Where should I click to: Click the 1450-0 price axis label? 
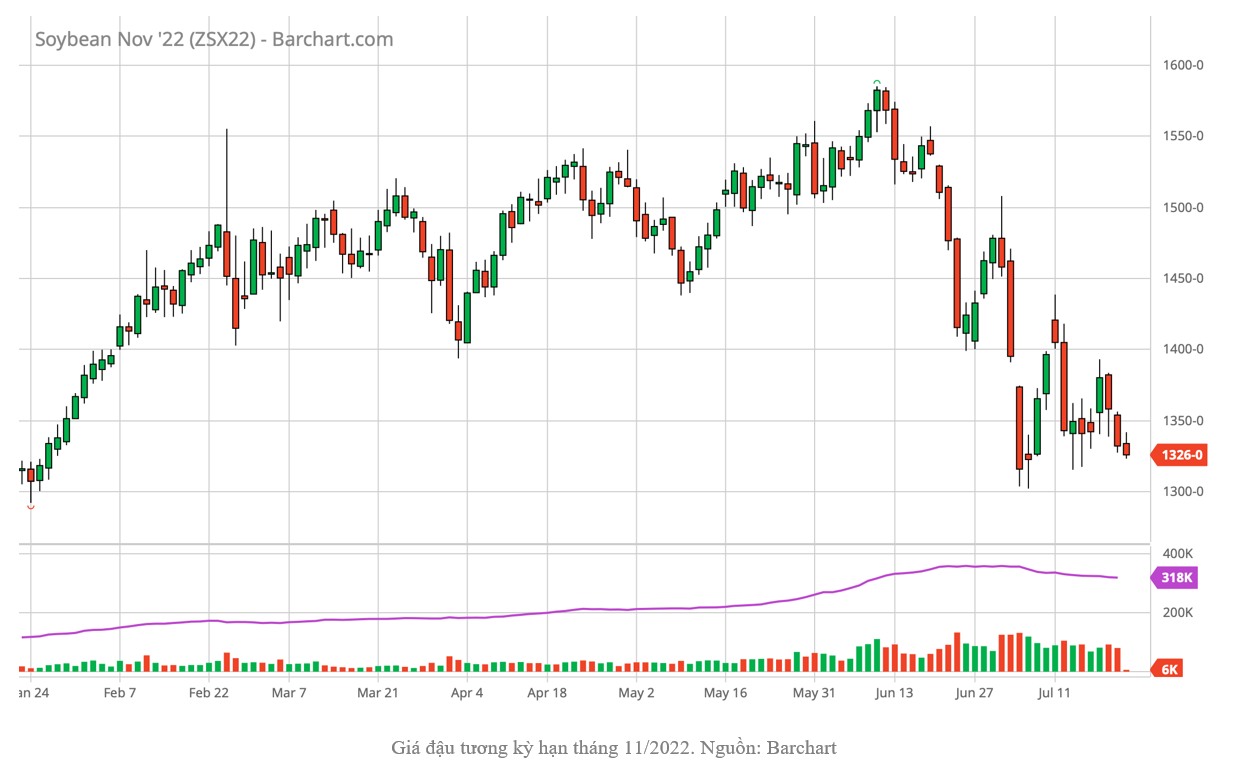point(1184,278)
